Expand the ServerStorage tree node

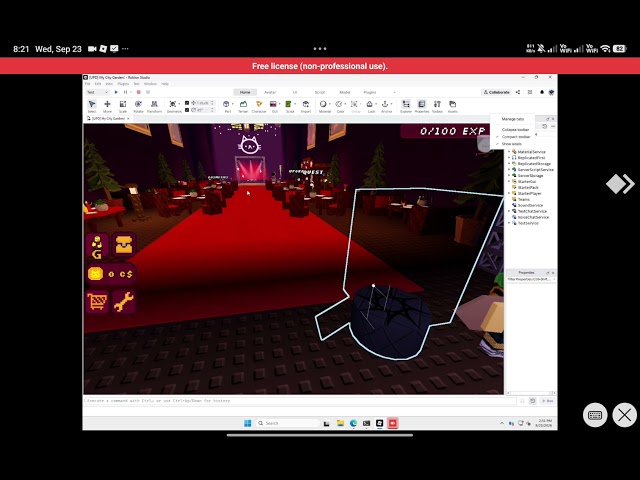tap(509, 176)
